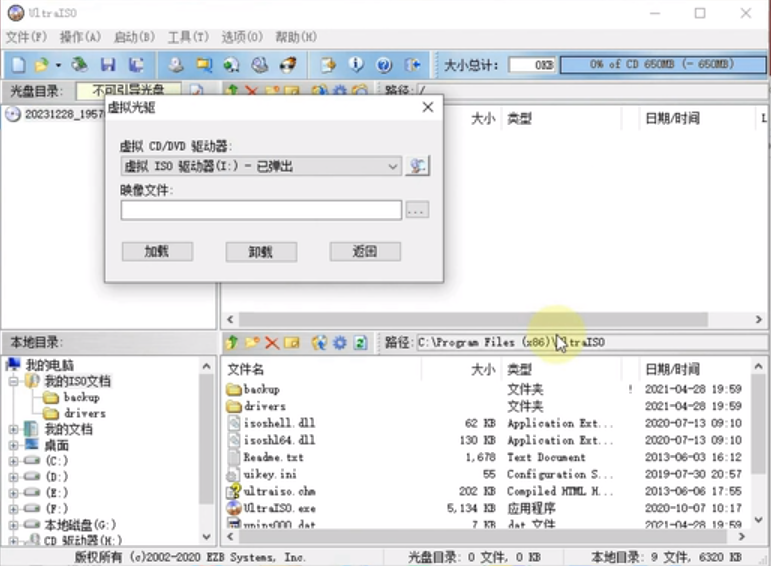Expand the (E:) drive node
The image size is (771, 566).
click(14, 493)
